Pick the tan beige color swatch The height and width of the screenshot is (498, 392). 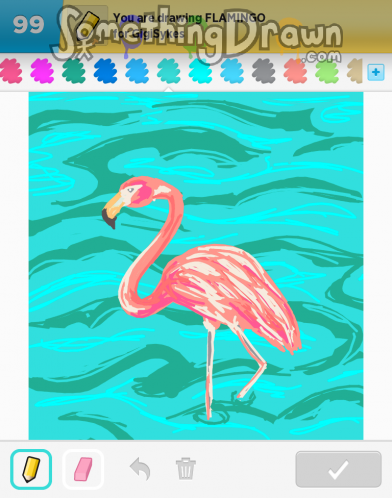355,71
